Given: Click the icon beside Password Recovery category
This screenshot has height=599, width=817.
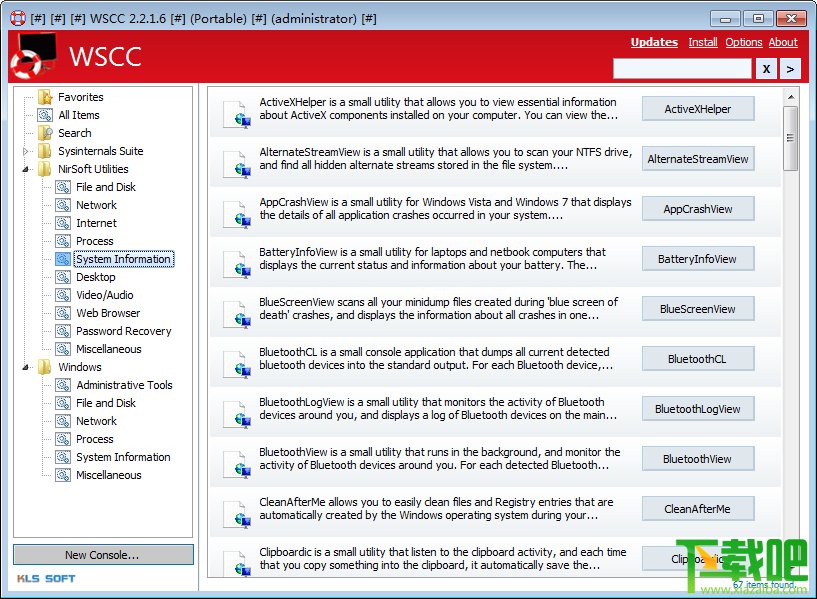Looking at the screenshot, I should point(63,331).
